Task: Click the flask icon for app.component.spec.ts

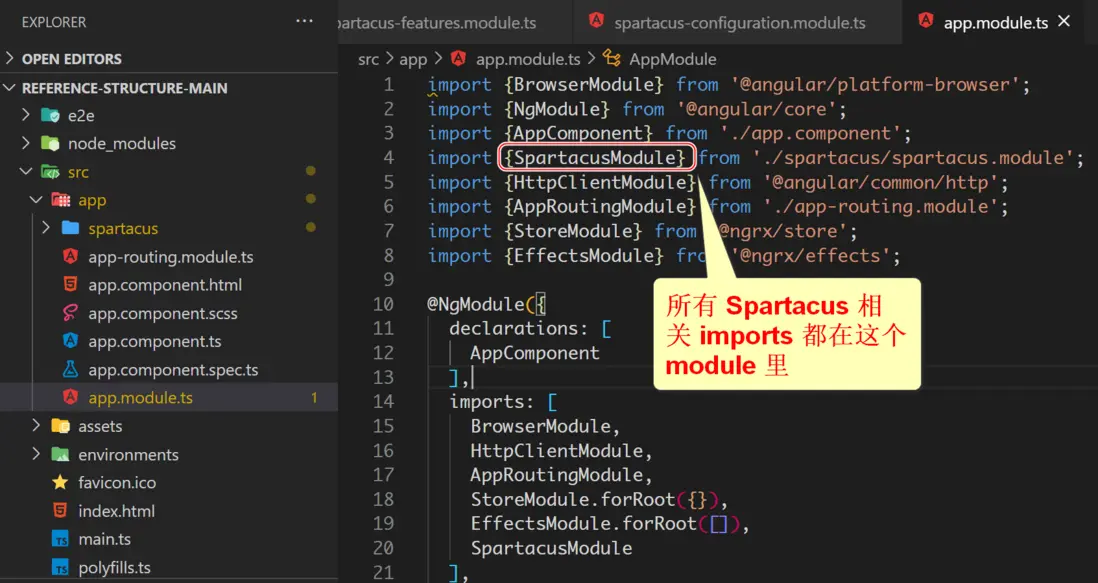Action: 70,370
